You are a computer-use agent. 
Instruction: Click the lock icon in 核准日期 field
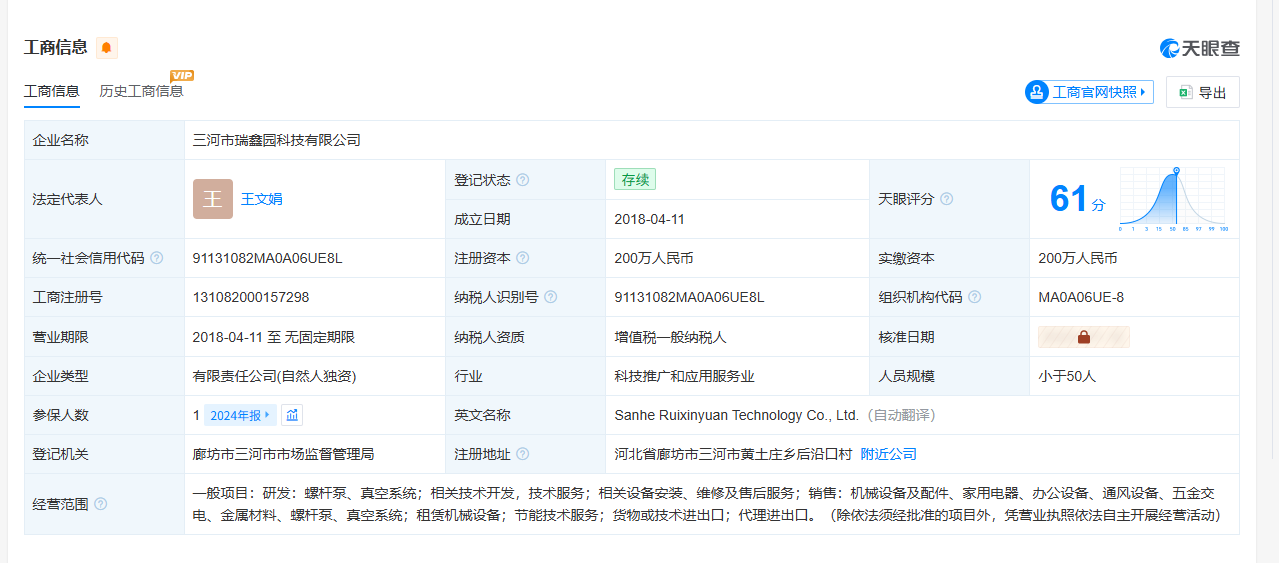pyautogui.click(x=1084, y=337)
